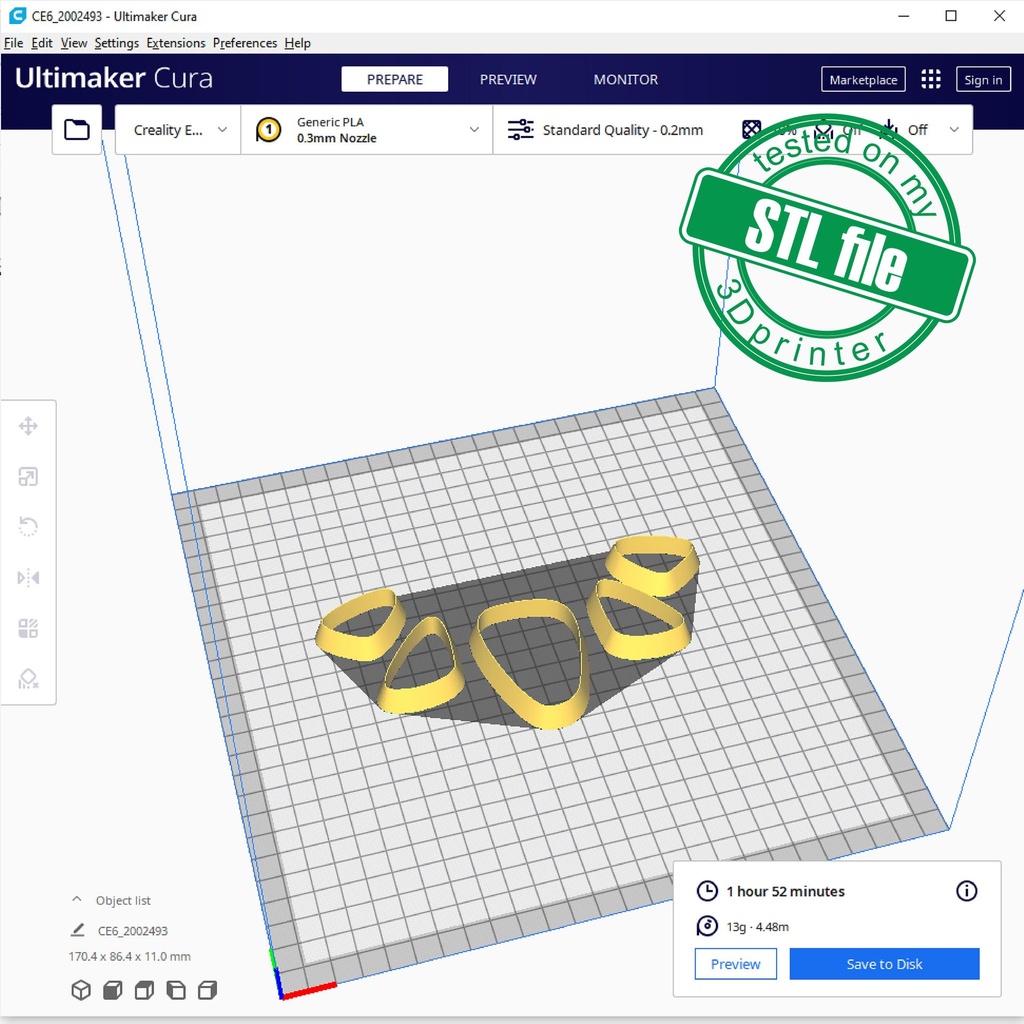Screen dimensions: 1024x1024
Task: Expand the Creality printer selector dropdown
Action: click(x=180, y=130)
